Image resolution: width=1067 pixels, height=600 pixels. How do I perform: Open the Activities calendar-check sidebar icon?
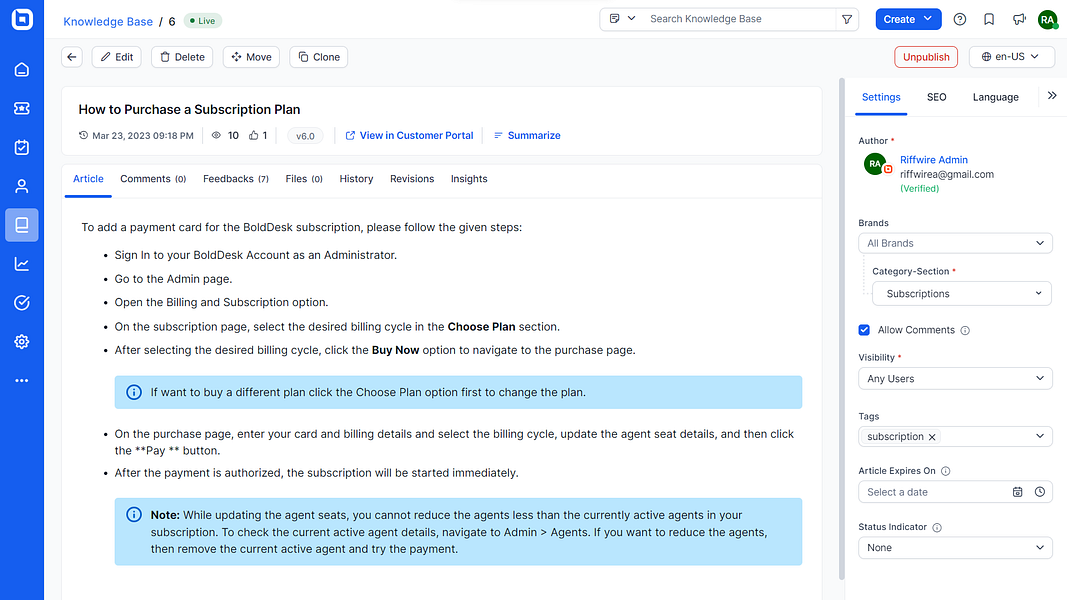pyautogui.click(x=22, y=147)
